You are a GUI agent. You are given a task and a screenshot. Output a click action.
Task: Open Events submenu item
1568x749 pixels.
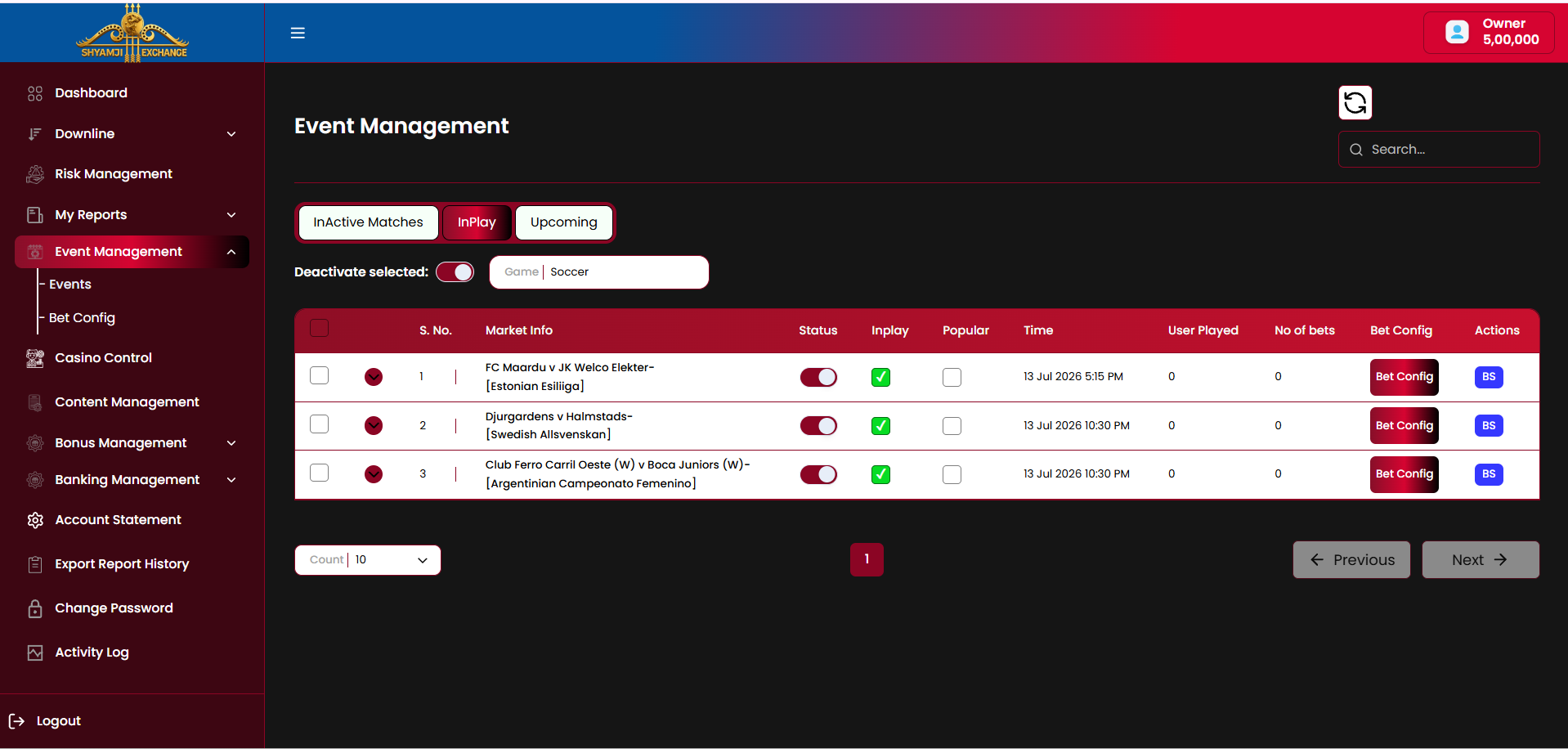click(x=70, y=285)
